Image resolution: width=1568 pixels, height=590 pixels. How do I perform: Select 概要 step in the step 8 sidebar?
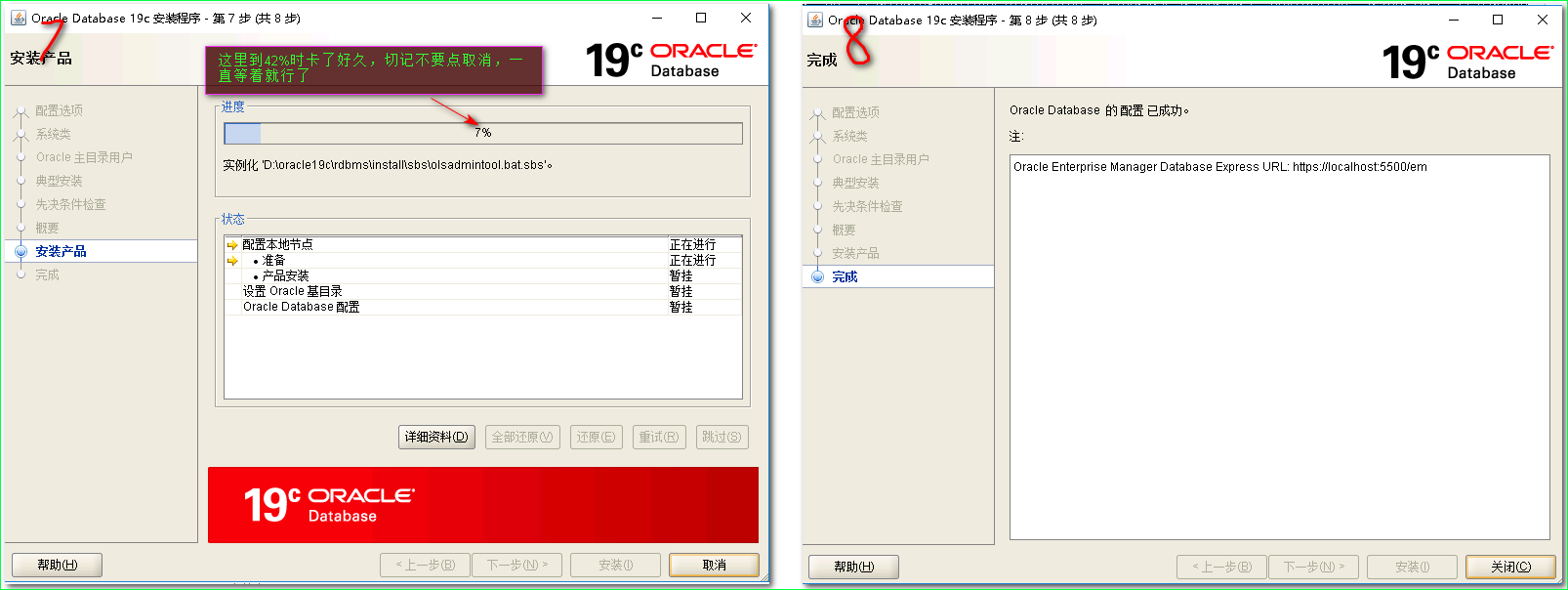click(x=845, y=230)
